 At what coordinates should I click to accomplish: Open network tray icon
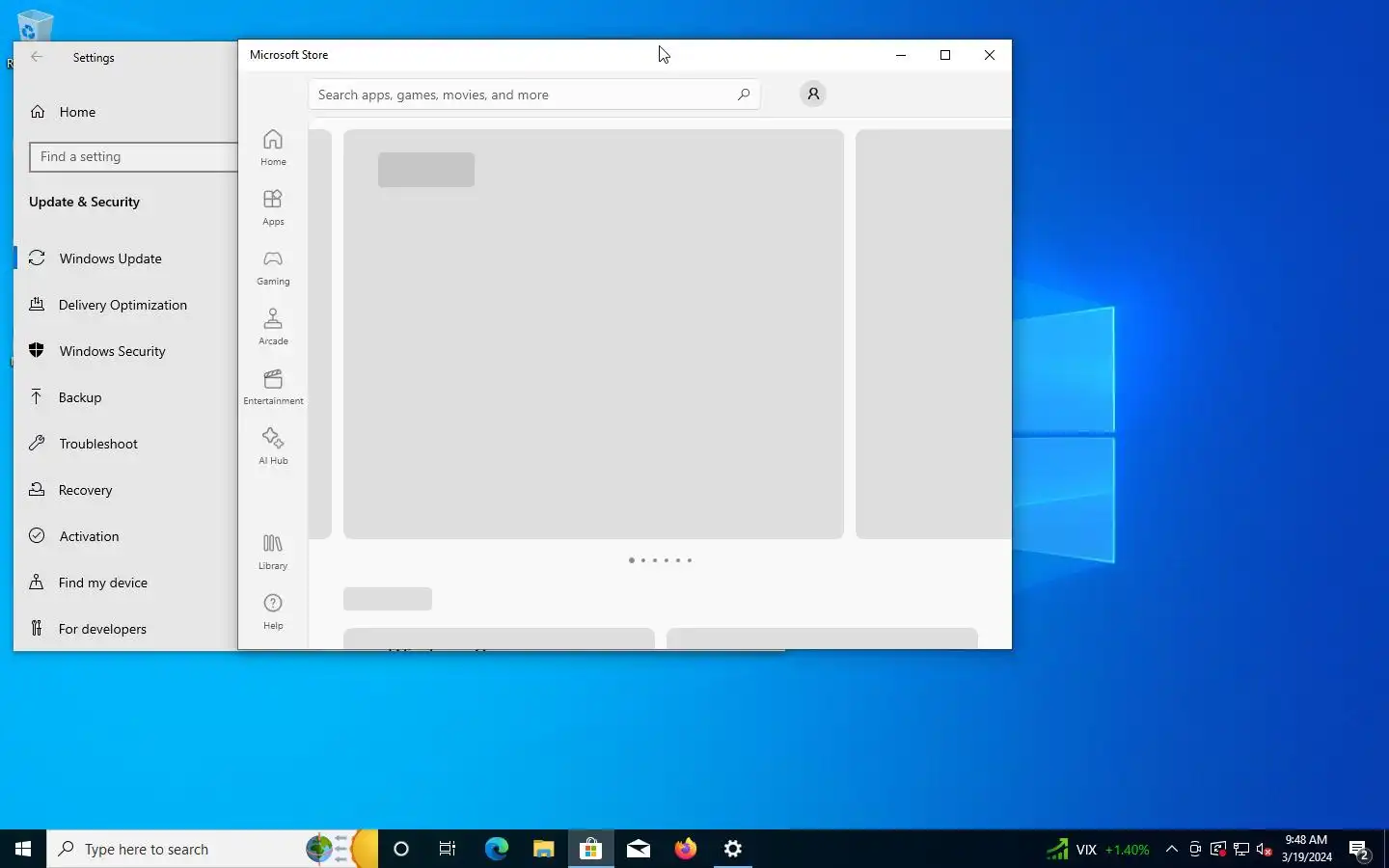pyautogui.click(x=1241, y=850)
